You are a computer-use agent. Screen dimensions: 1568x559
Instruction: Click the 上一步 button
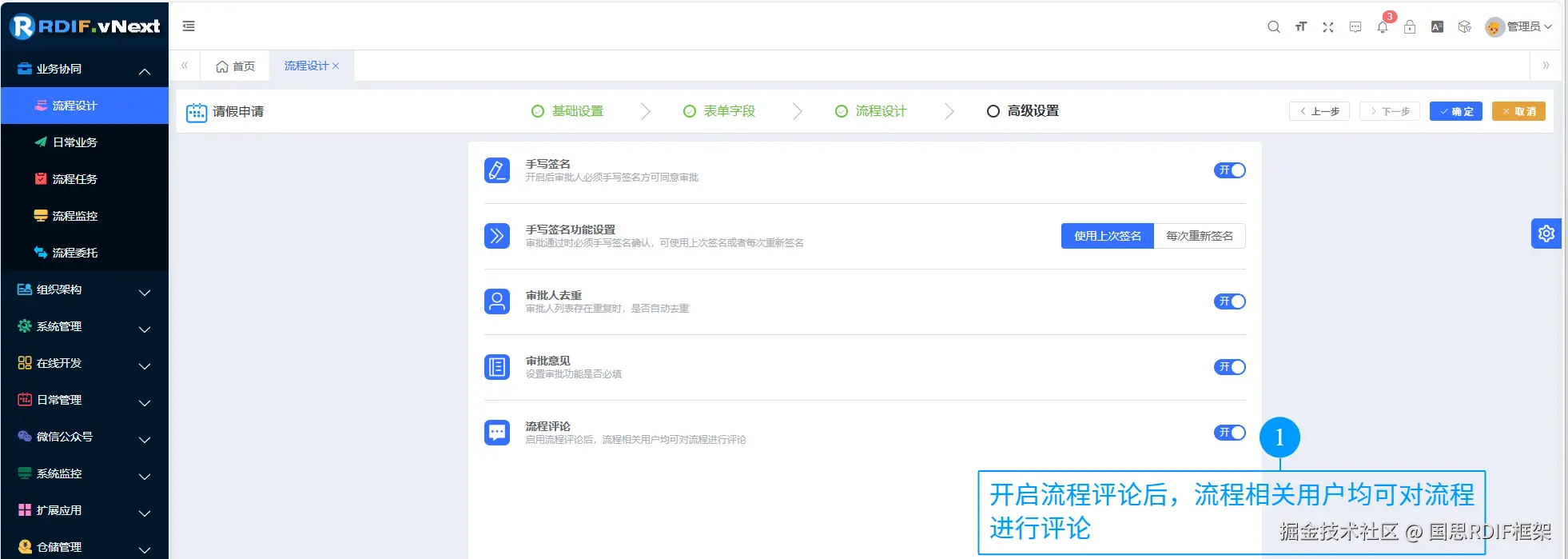[x=1319, y=111]
